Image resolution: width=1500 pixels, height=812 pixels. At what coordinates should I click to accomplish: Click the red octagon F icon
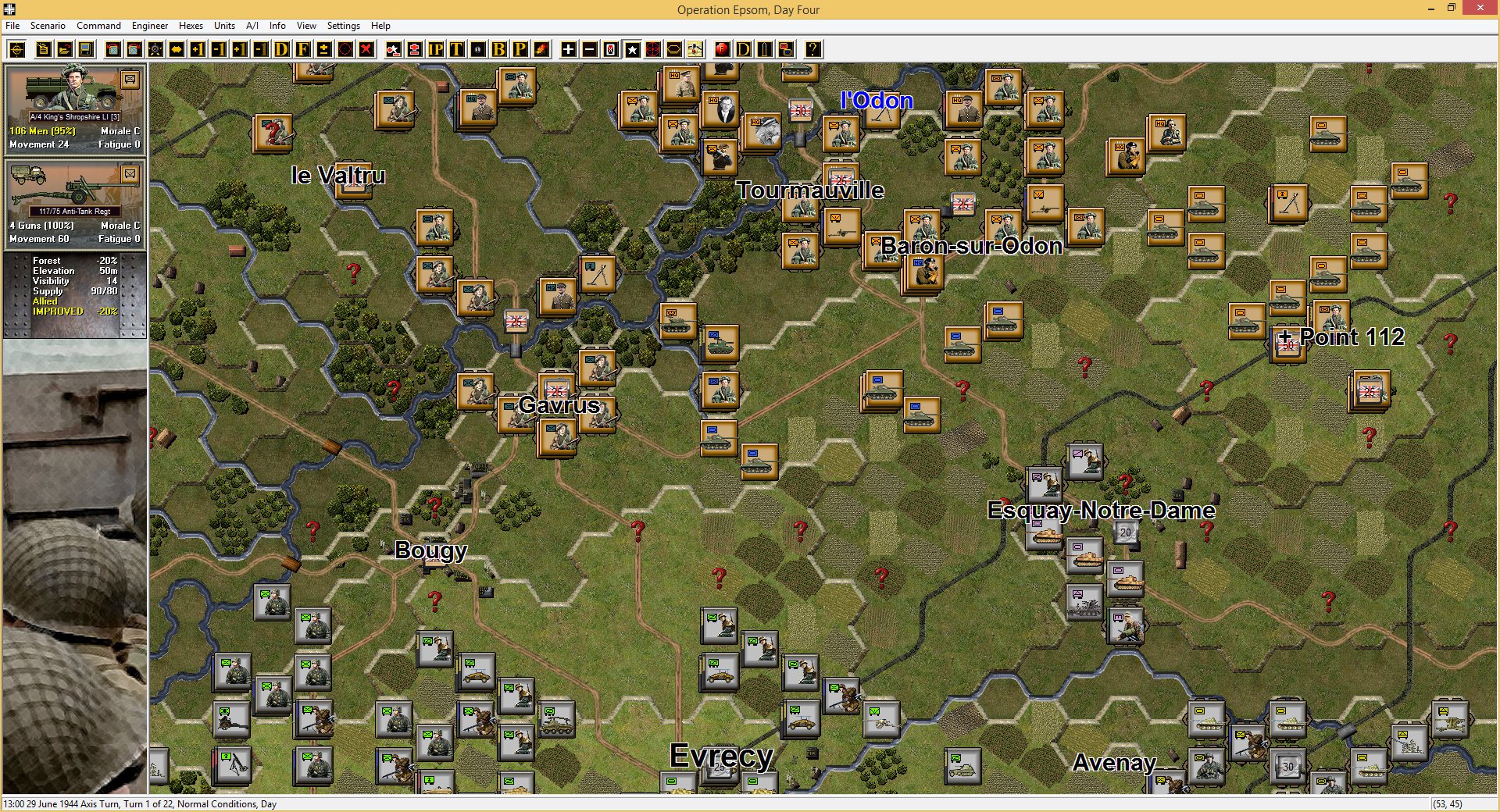pyautogui.click(x=723, y=50)
